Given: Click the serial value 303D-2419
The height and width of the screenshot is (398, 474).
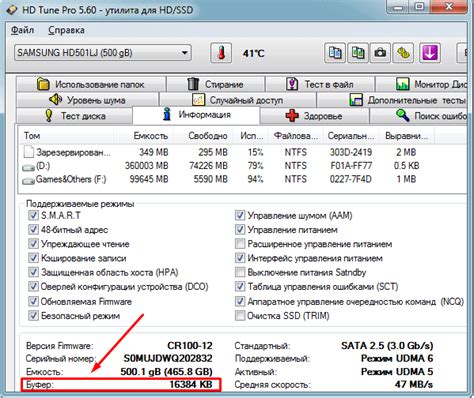Looking at the screenshot, I should coord(351,152).
